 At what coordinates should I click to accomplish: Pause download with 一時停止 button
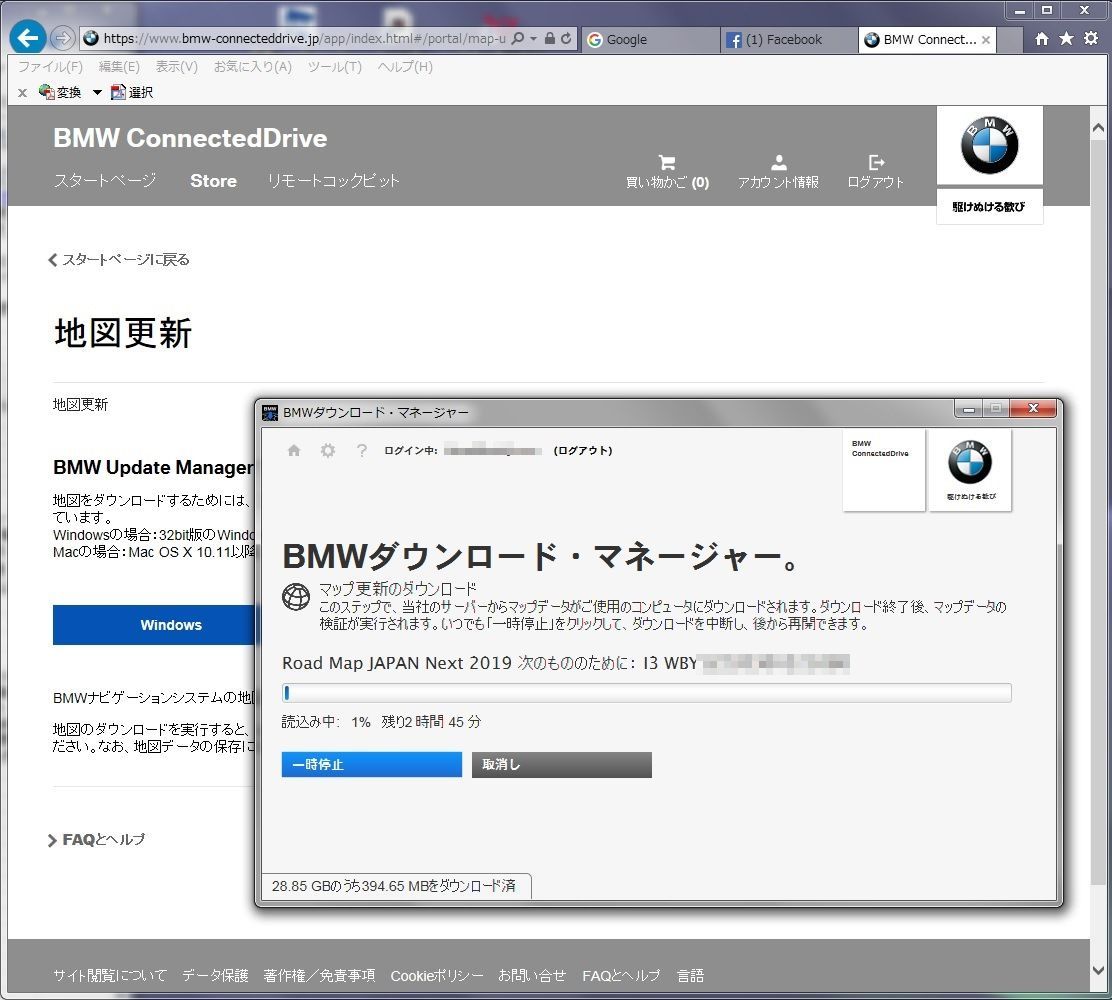372,765
